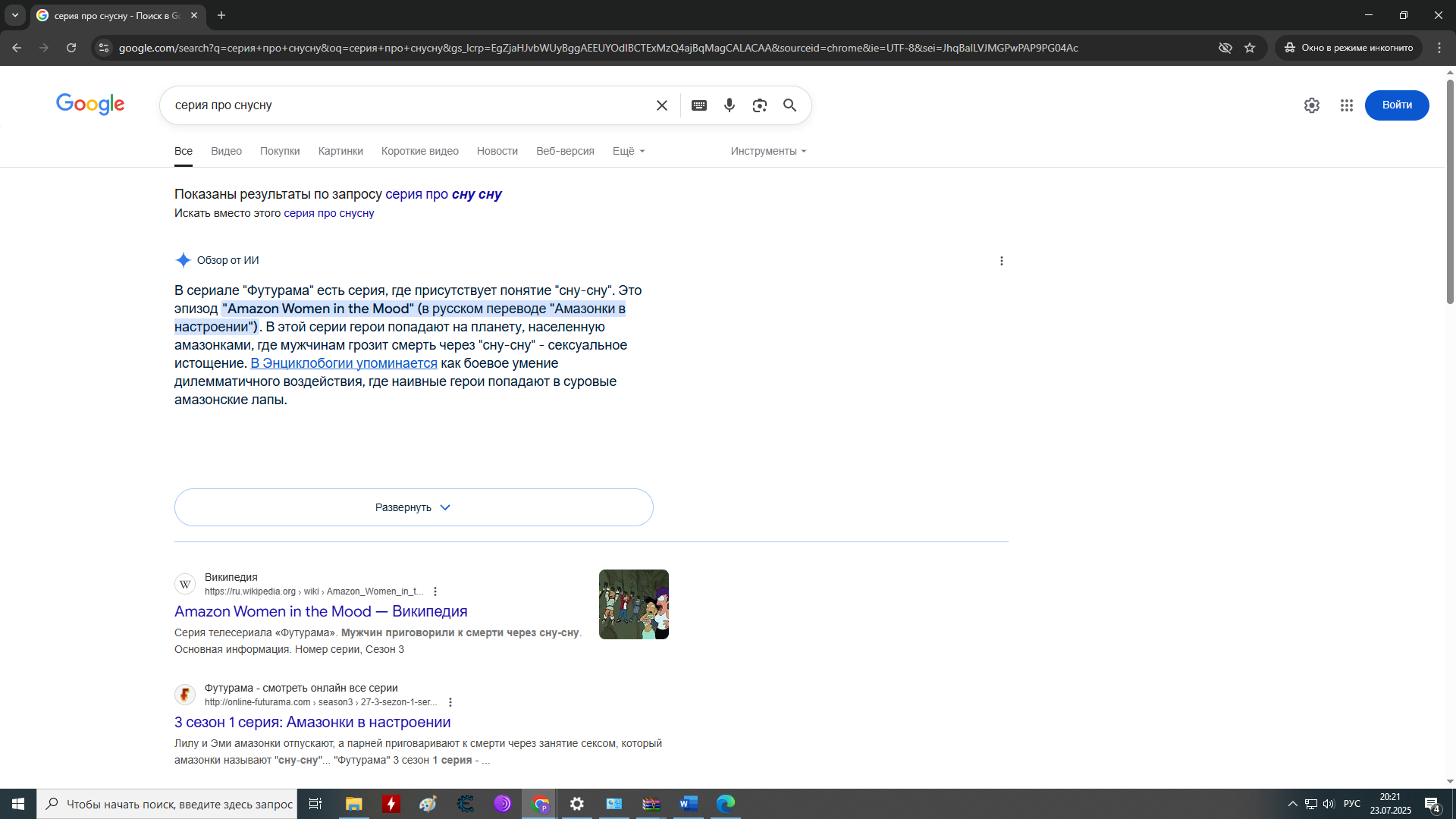This screenshot has width=1456, height=819.
Task: Open the Инструменты dropdown
Action: pyautogui.click(x=768, y=151)
